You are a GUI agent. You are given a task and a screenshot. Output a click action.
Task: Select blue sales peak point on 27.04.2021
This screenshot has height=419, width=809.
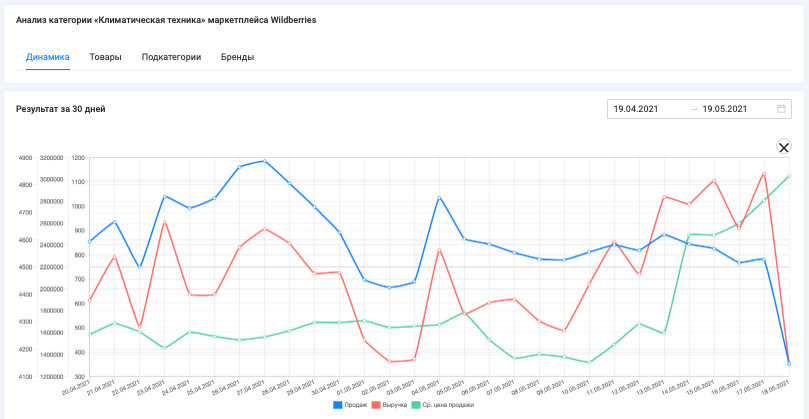pos(265,161)
